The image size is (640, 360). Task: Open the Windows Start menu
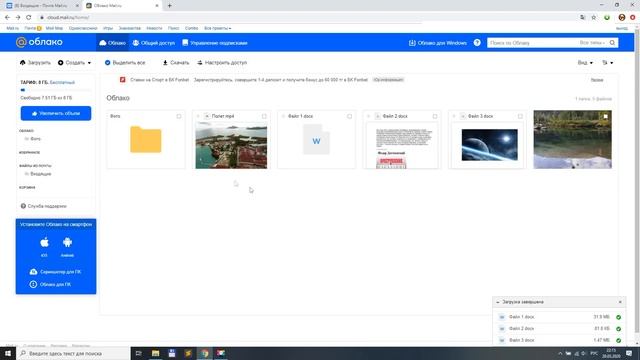[x=8, y=353]
